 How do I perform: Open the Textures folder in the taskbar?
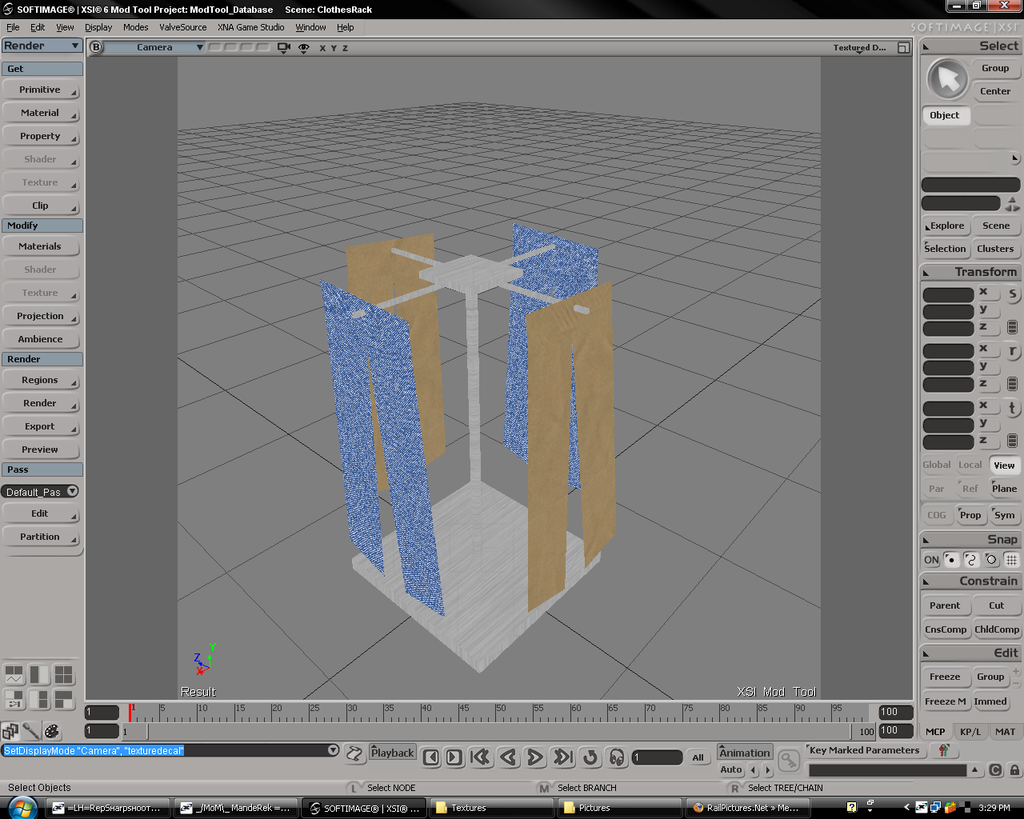[492, 808]
